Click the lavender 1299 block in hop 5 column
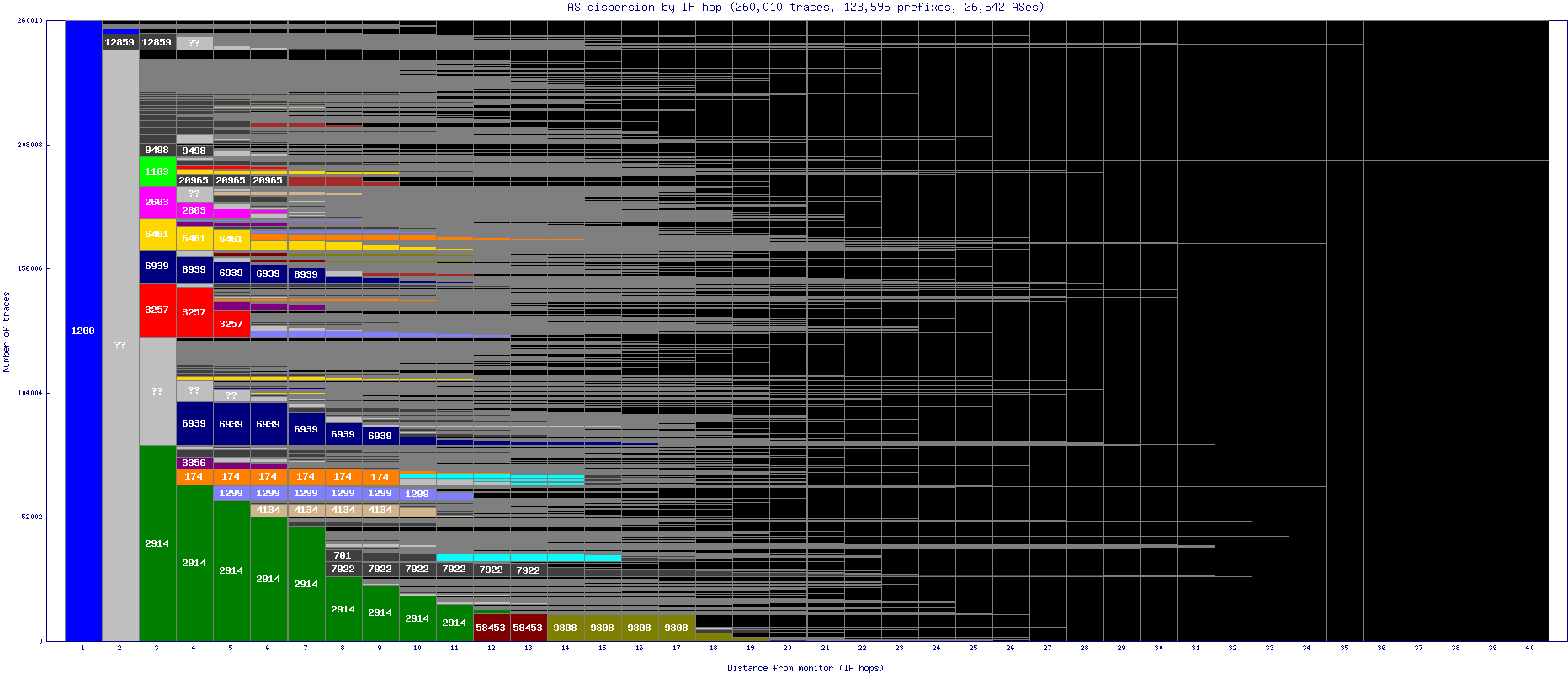1568x673 pixels. click(231, 493)
